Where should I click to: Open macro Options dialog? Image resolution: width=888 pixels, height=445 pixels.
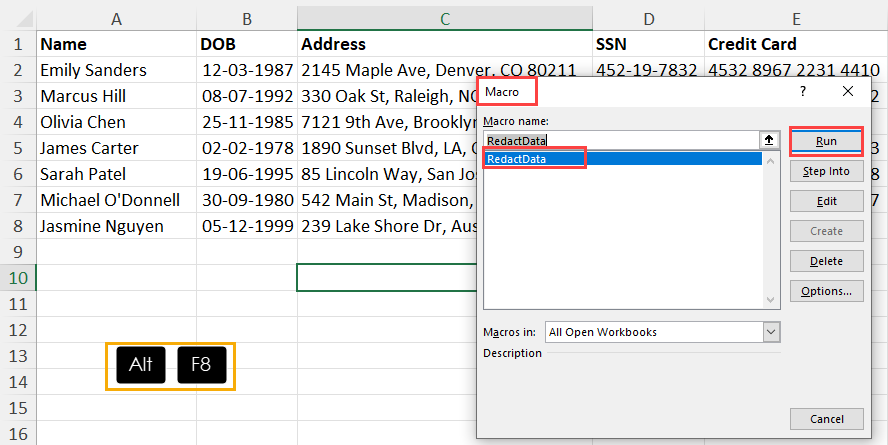click(x=826, y=291)
